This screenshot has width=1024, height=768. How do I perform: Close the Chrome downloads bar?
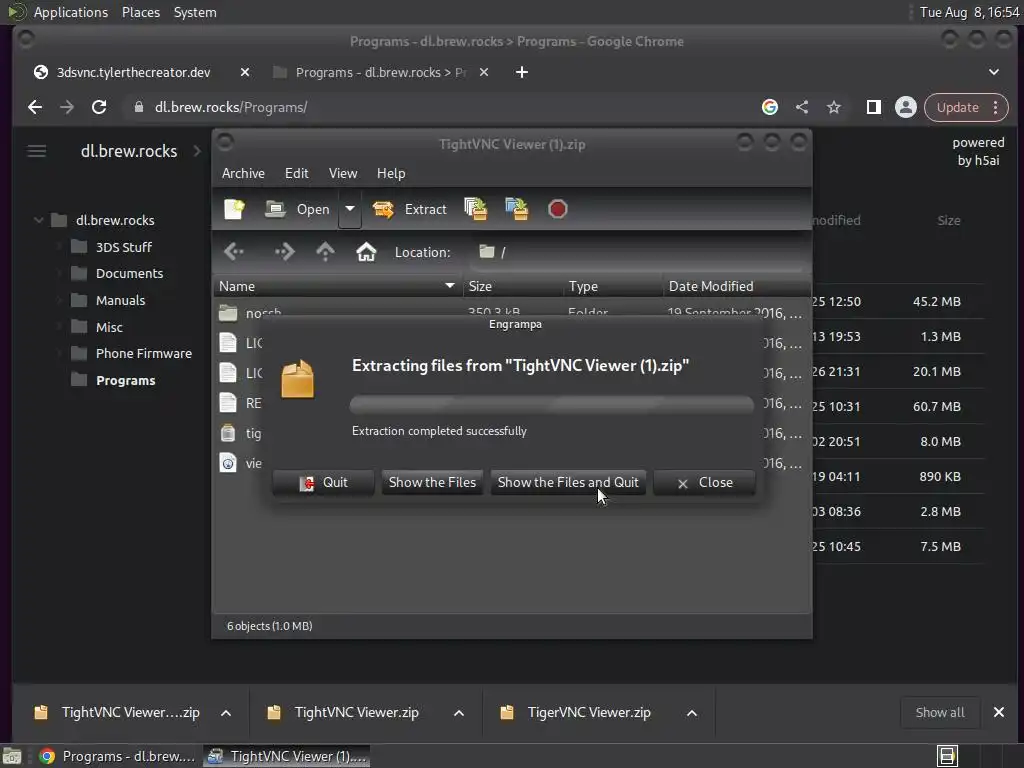(999, 712)
